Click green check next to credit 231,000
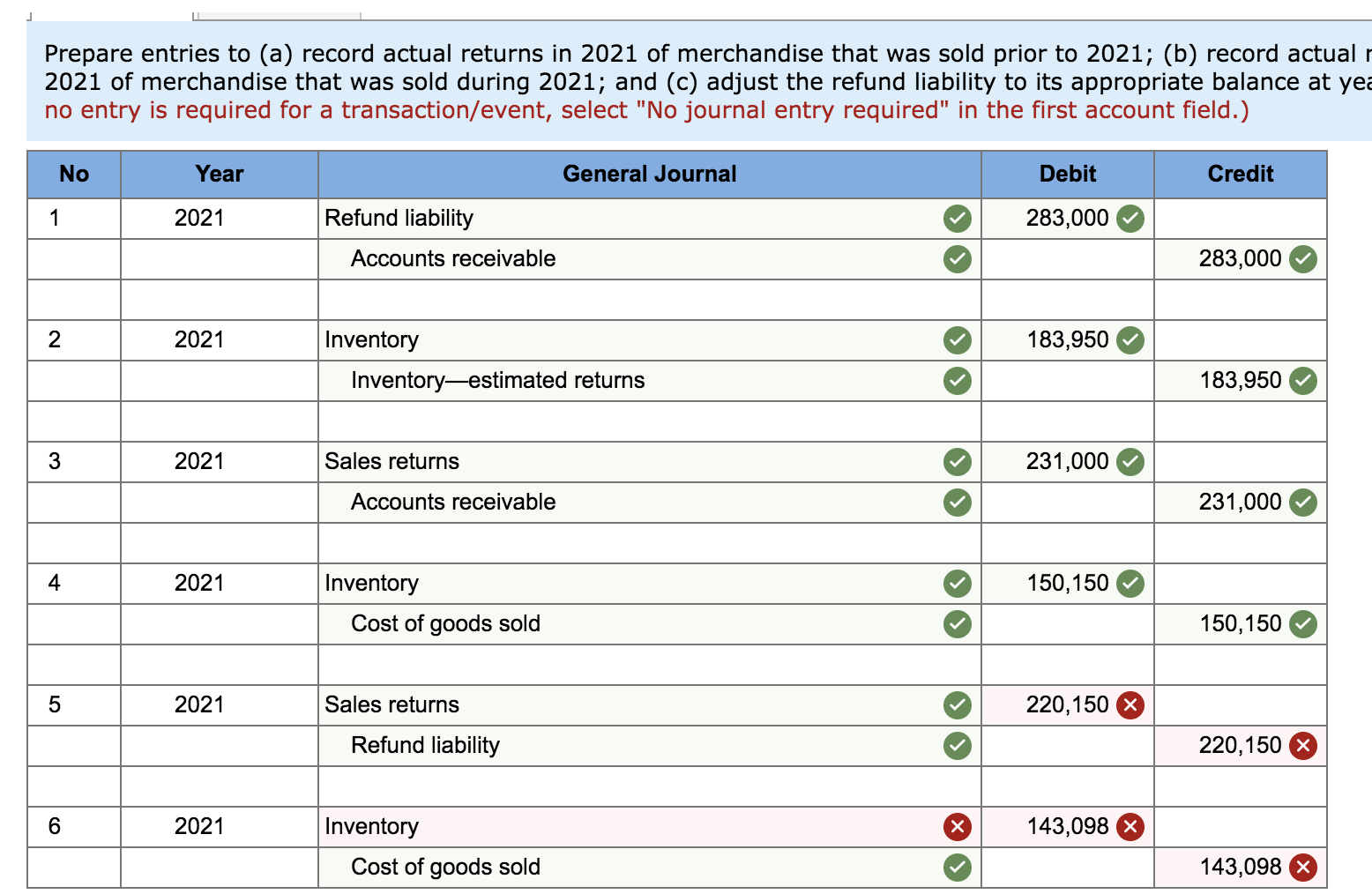Image resolution: width=1372 pixels, height=894 pixels. [x=1302, y=502]
